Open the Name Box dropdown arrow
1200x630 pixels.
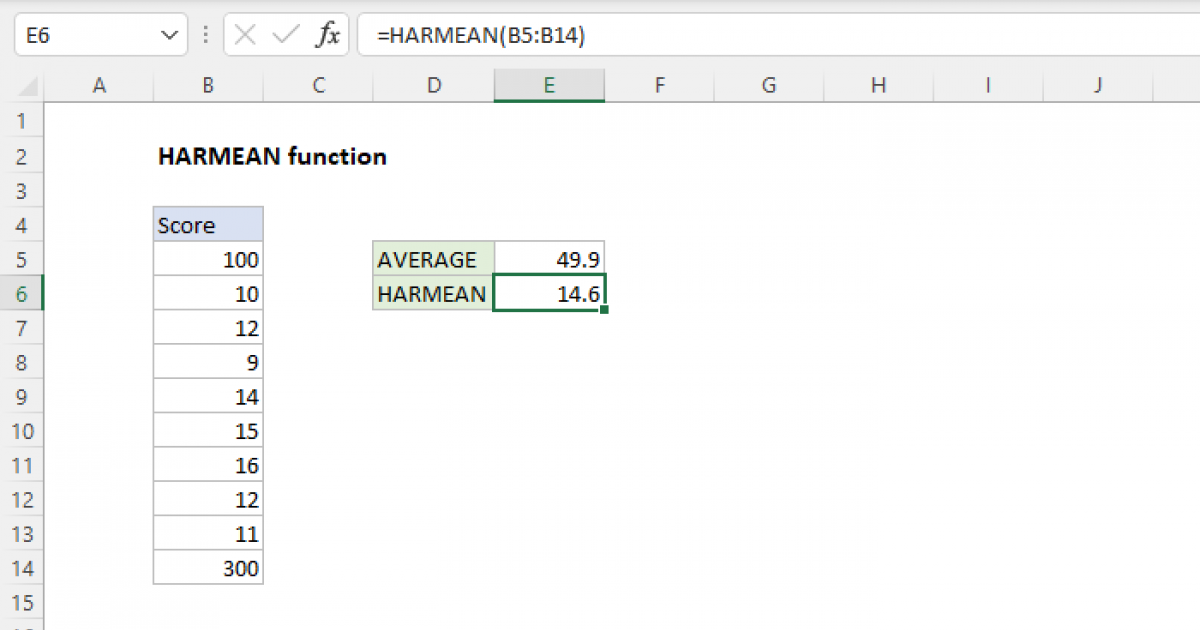168,34
